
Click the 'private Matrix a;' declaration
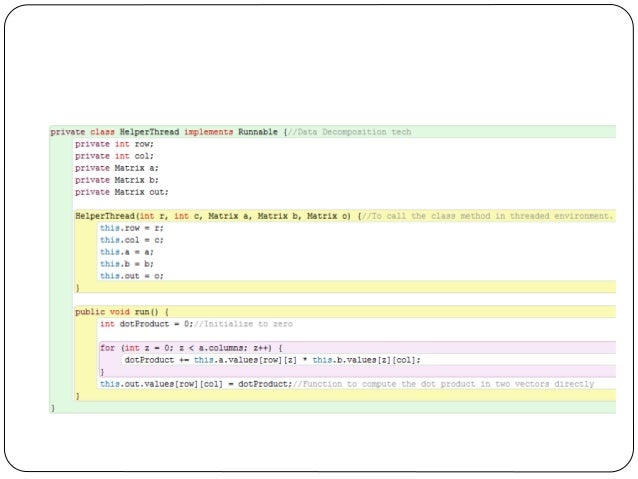tap(116, 168)
